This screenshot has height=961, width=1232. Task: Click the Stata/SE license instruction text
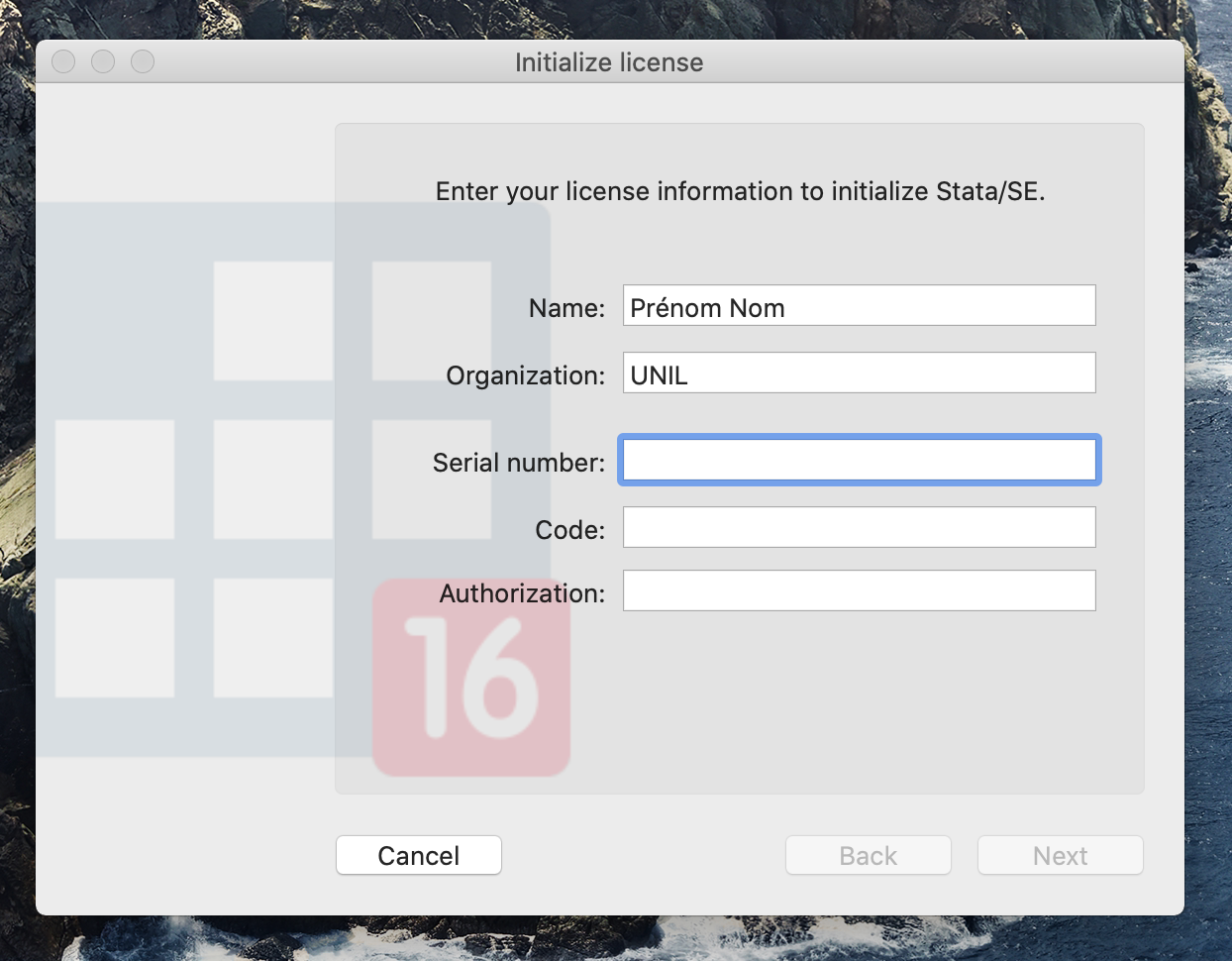pos(740,191)
